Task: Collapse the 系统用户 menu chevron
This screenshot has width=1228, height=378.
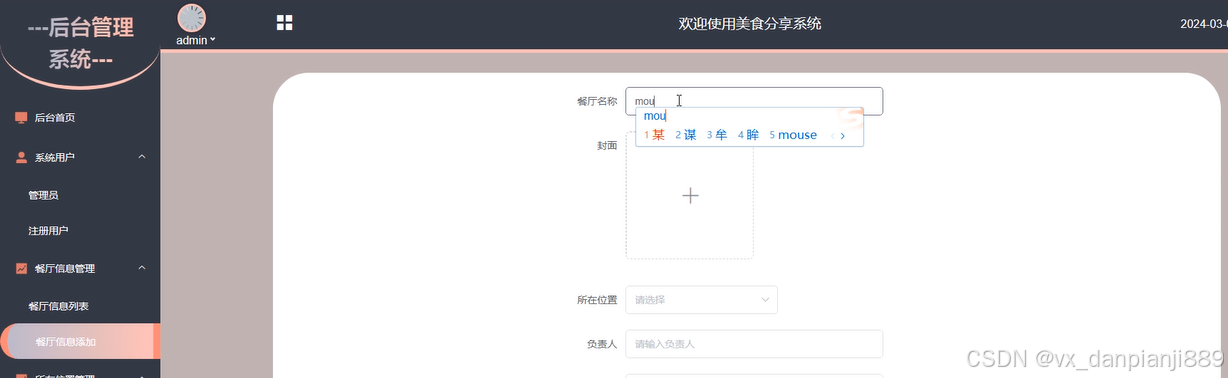Action: [142, 157]
